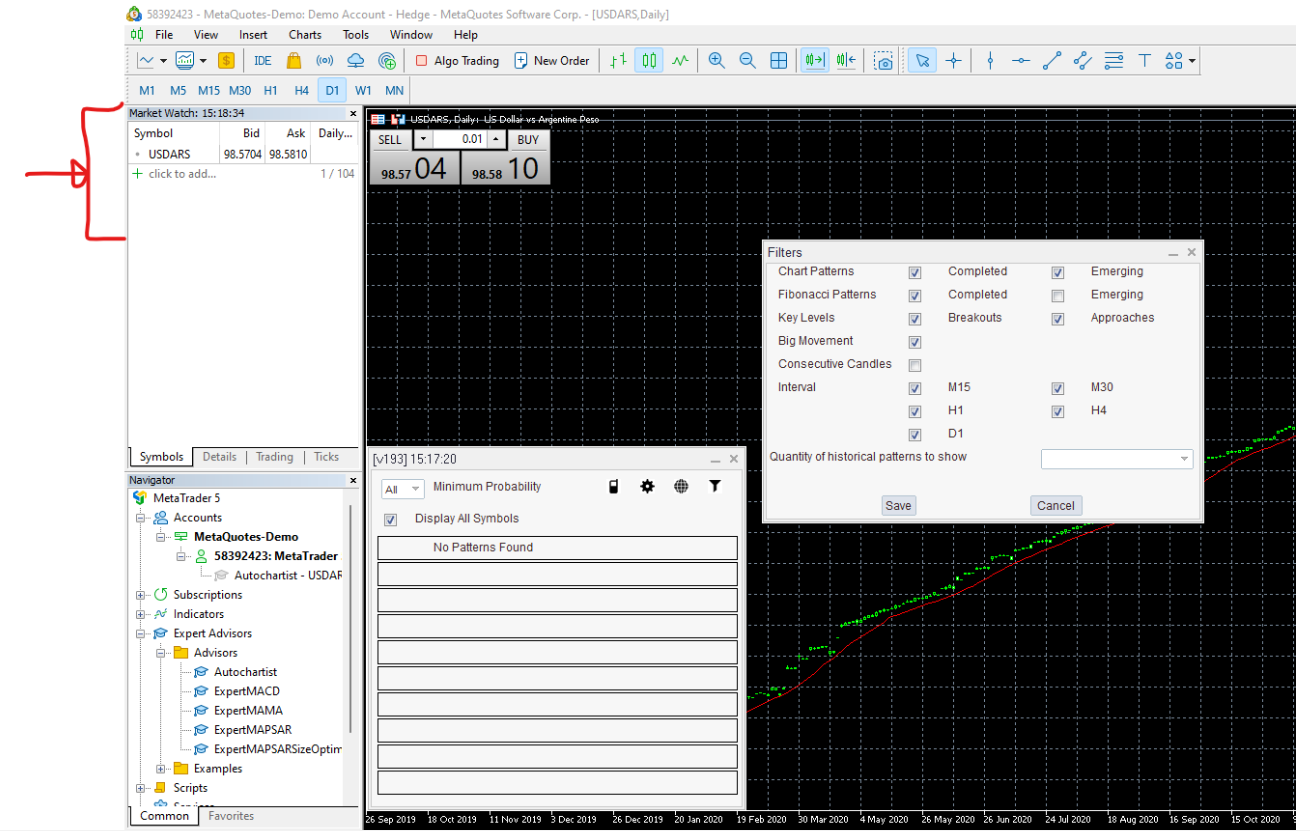Toggle chart shift from right edge

(x=846, y=61)
